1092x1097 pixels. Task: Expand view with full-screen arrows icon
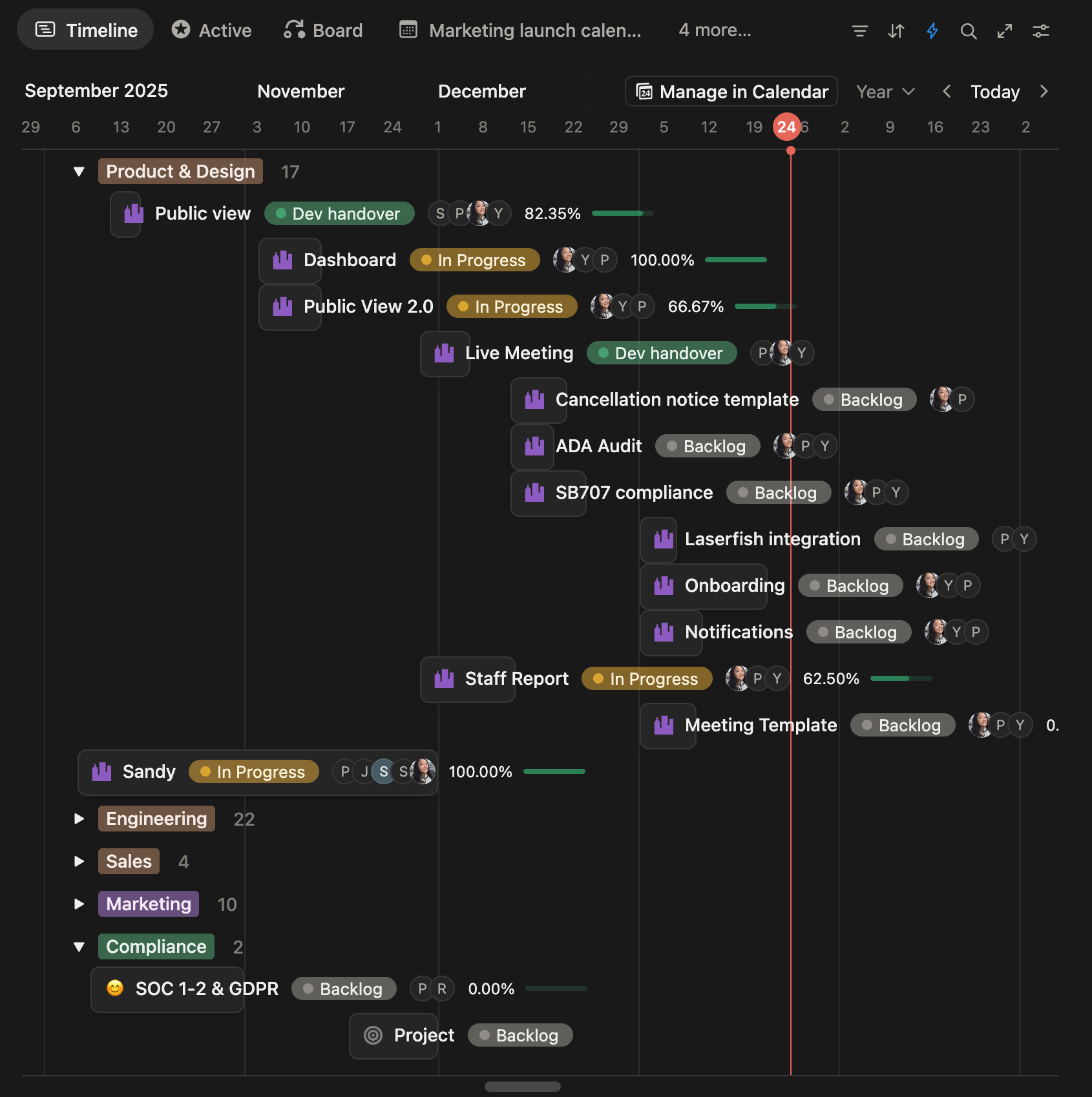tap(1004, 31)
